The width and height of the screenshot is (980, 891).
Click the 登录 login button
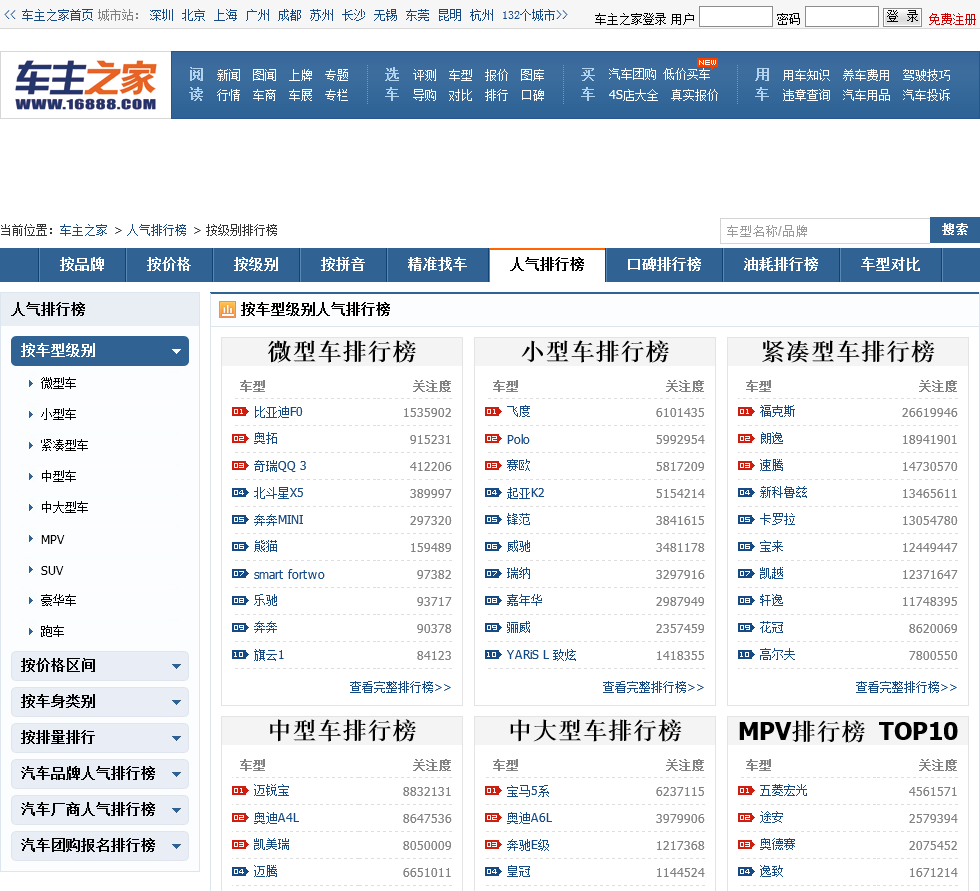902,17
